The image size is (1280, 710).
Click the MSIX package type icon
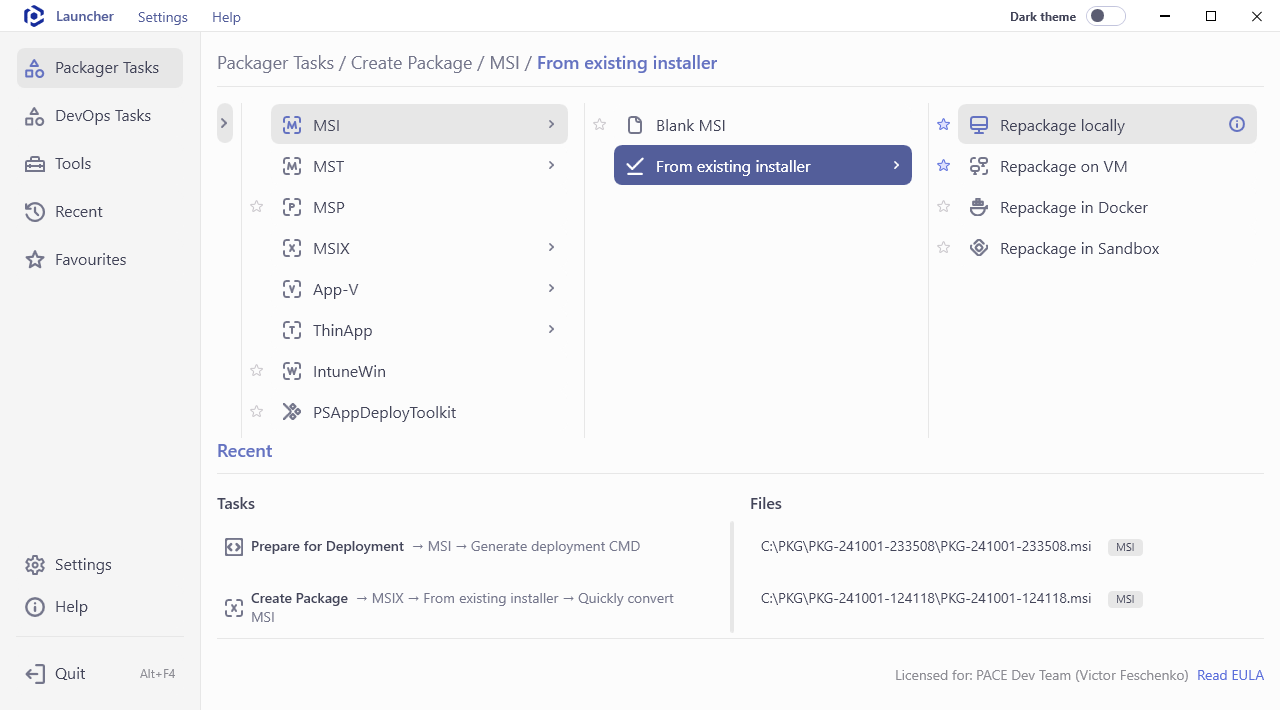pyautogui.click(x=292, y=248)
